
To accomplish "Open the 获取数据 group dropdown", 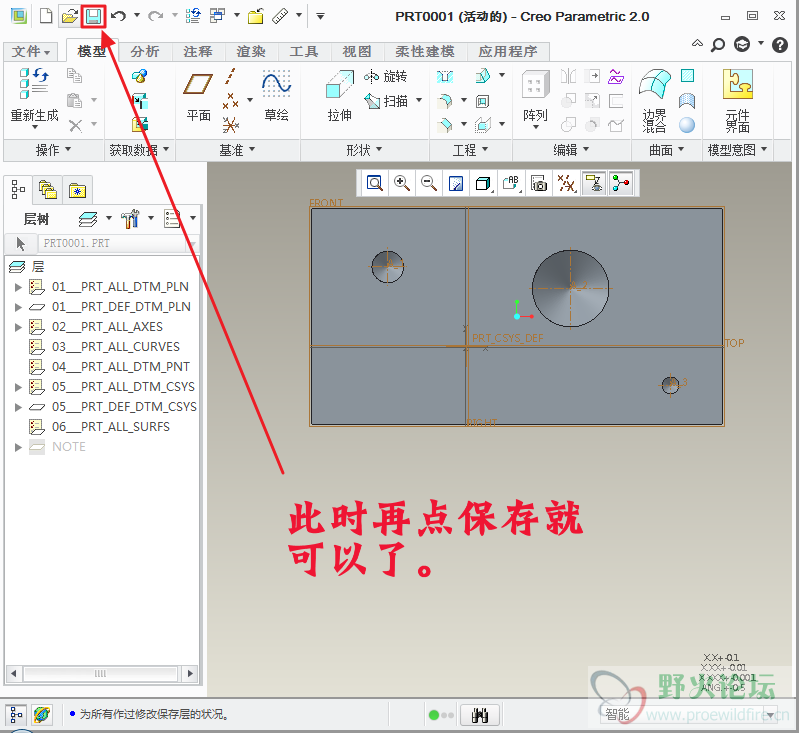I will point(139,150).
